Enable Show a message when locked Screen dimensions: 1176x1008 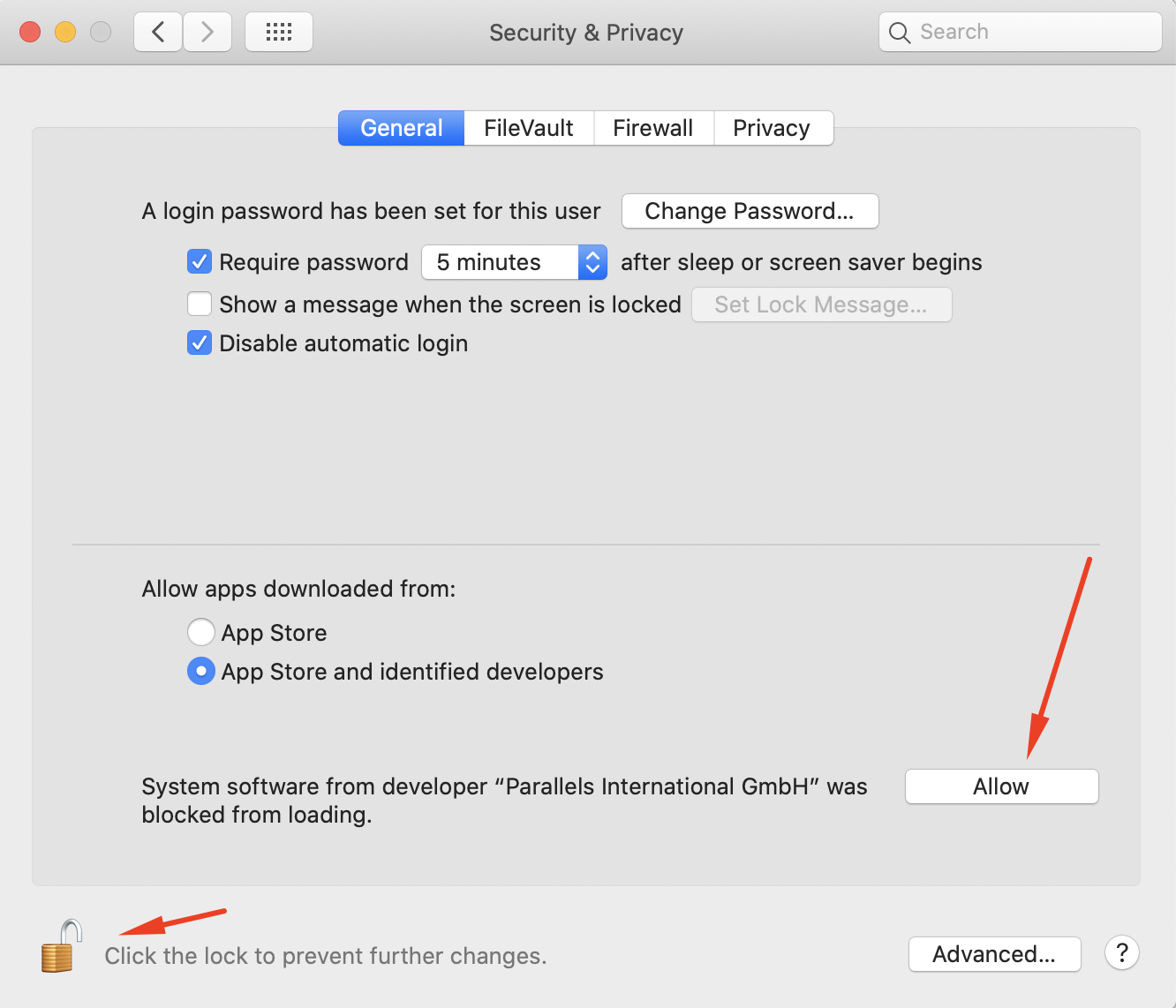click(x=200, y=305)
